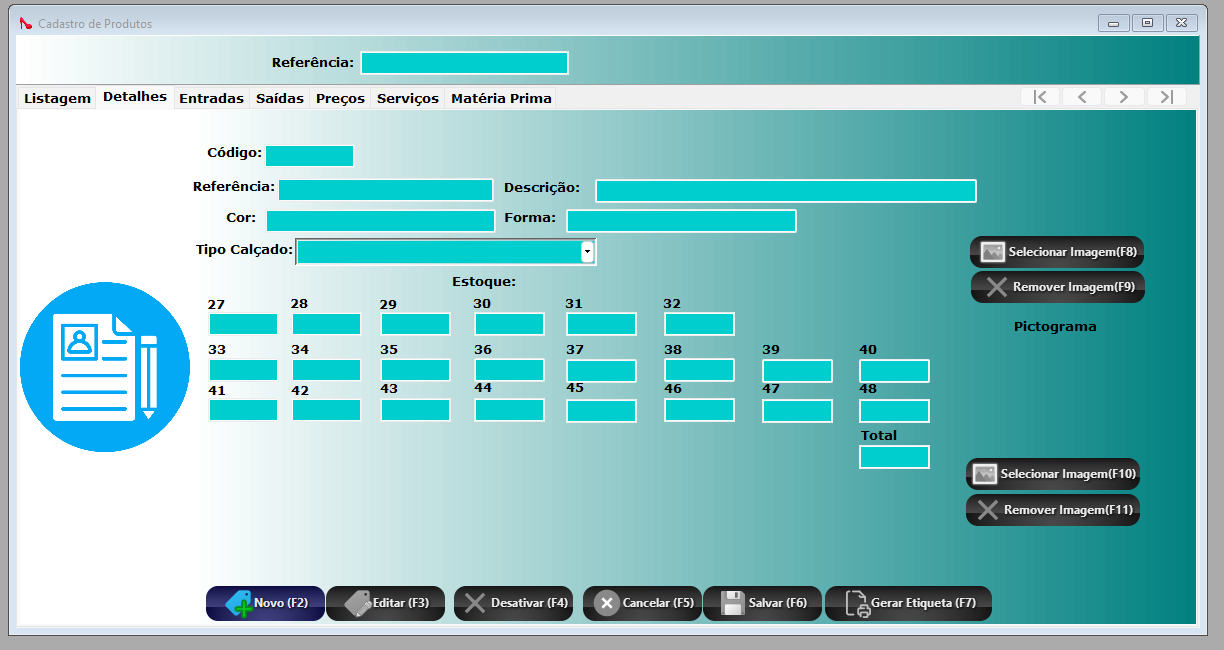Click Desativar (F4) button
This screenshot has height=650, width=1224.
coord(513,603)
